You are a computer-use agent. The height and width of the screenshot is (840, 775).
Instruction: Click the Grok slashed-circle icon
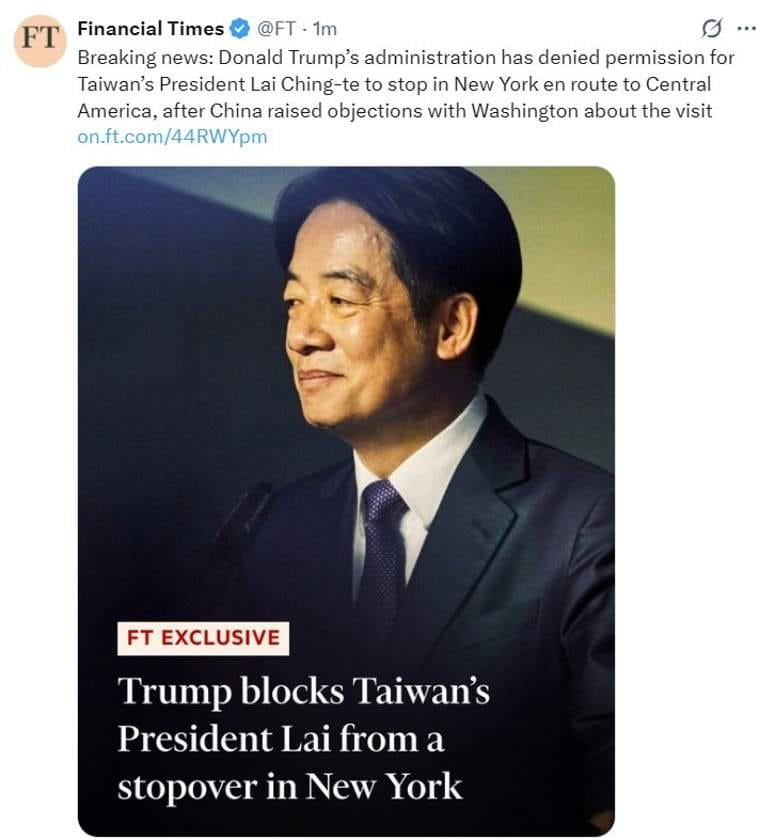click(713, 28)
